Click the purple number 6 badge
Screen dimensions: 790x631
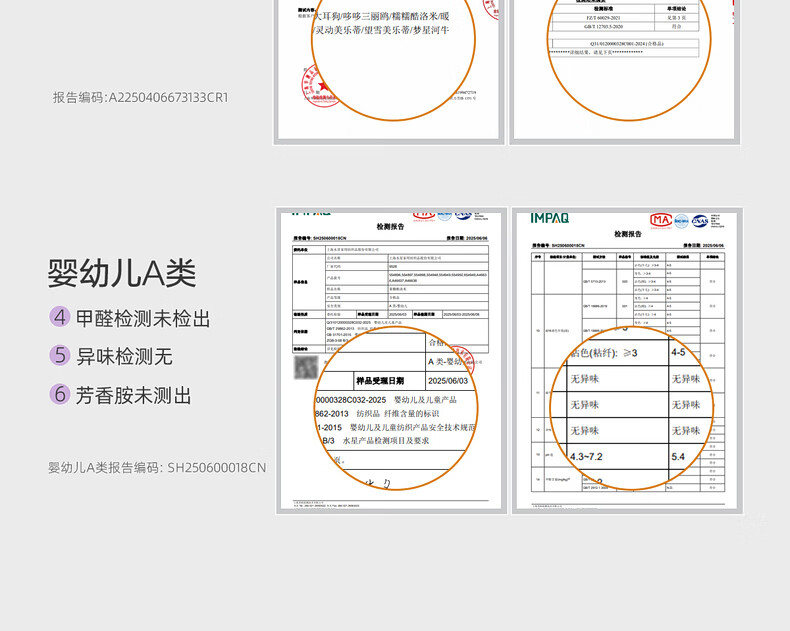click(x=60, y=395)
